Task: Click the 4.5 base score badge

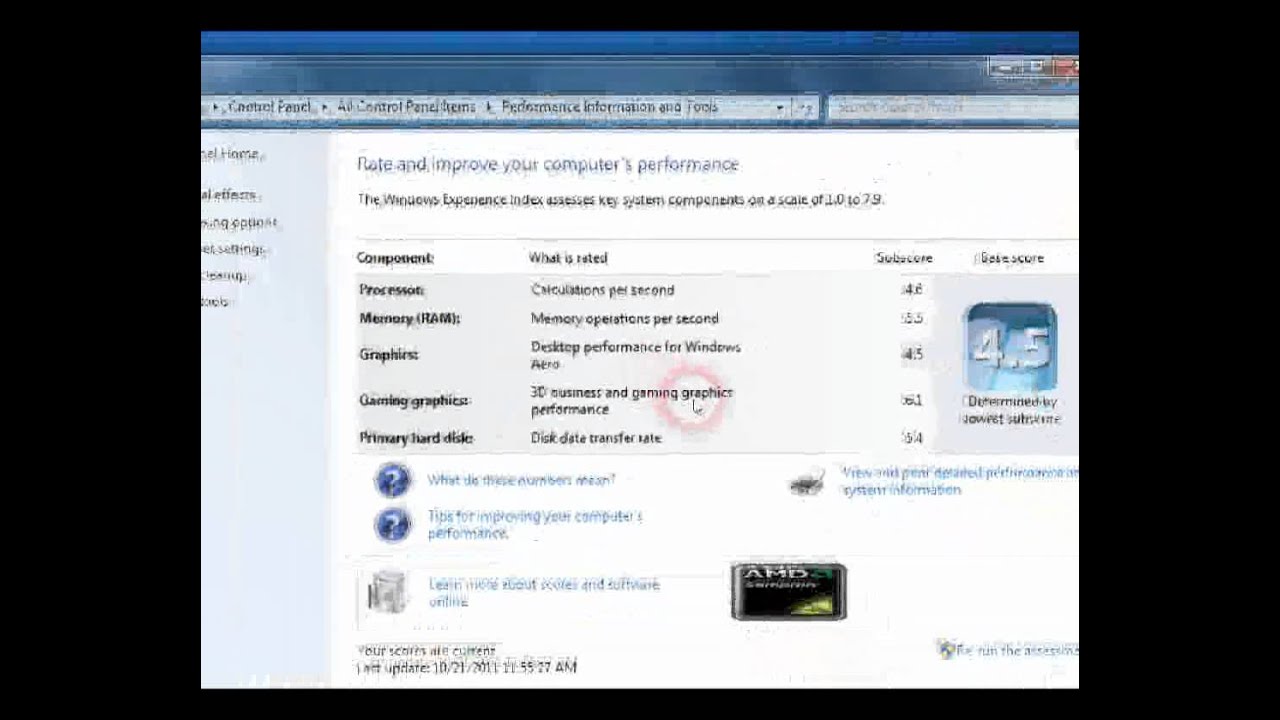Action: tap(1011, 346)
